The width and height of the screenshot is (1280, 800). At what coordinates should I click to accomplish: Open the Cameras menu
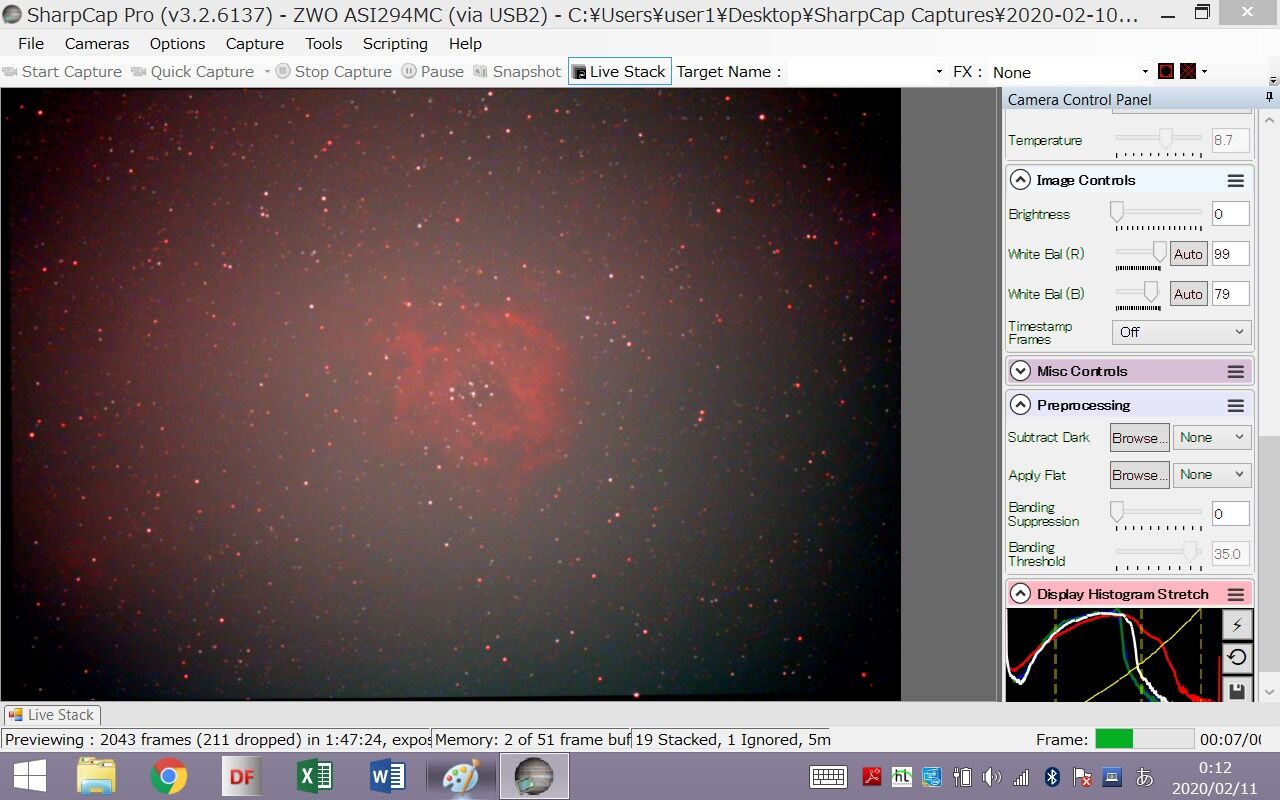(97, 44)
